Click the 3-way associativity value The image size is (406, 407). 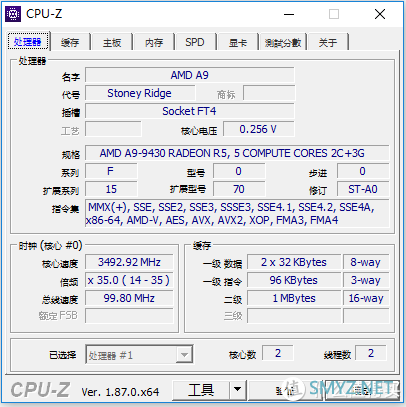click(366, 280)
